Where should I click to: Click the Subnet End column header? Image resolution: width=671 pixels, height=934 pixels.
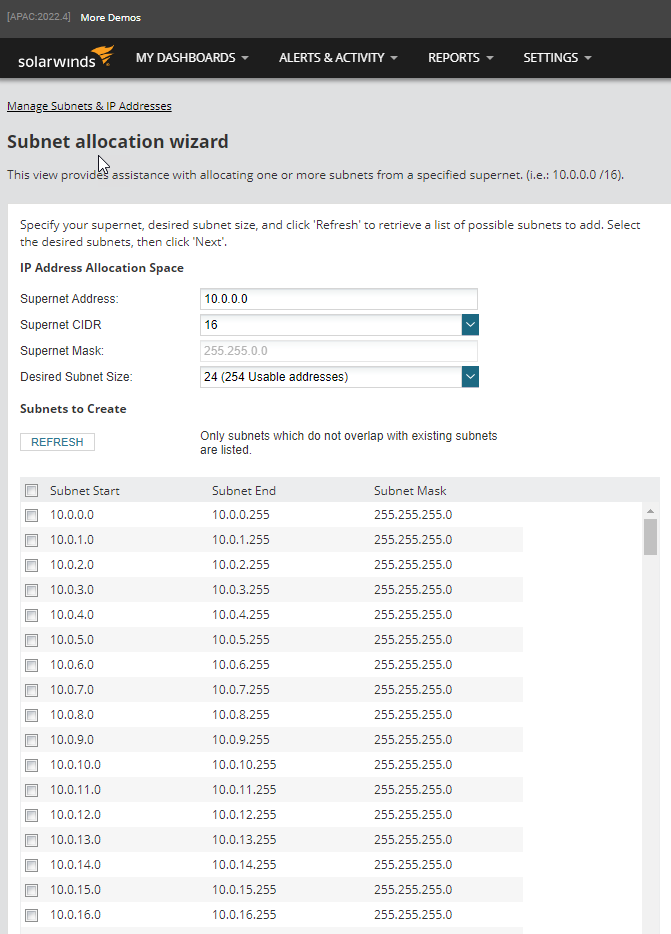244,491
